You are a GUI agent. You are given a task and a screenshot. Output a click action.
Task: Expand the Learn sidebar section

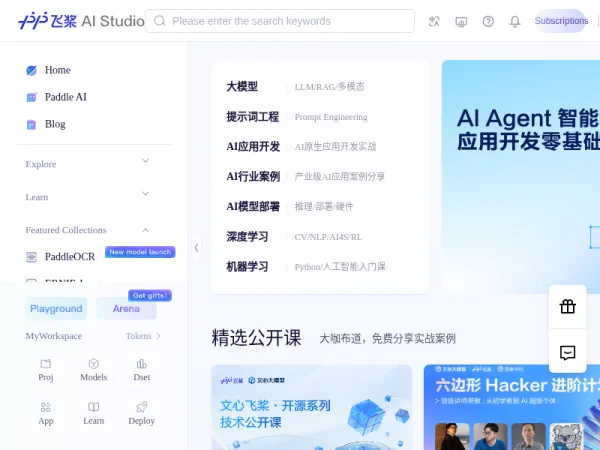145,194
